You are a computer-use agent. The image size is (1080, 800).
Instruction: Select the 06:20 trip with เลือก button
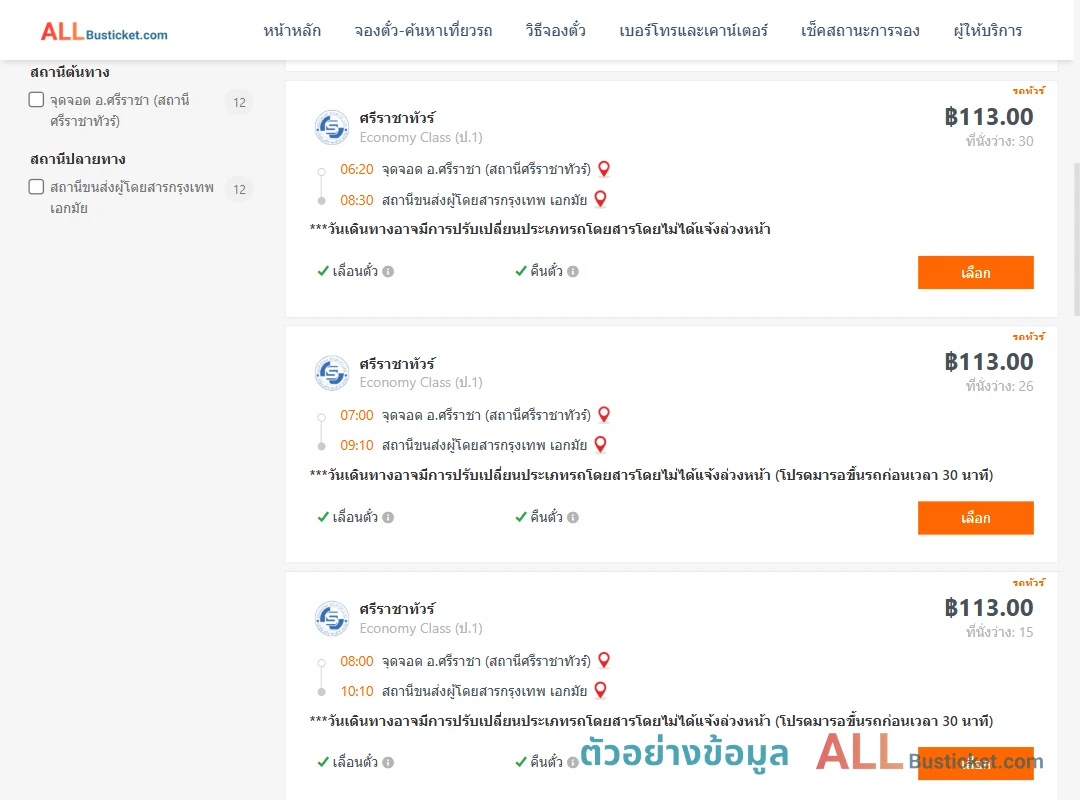tap(975, 272)
